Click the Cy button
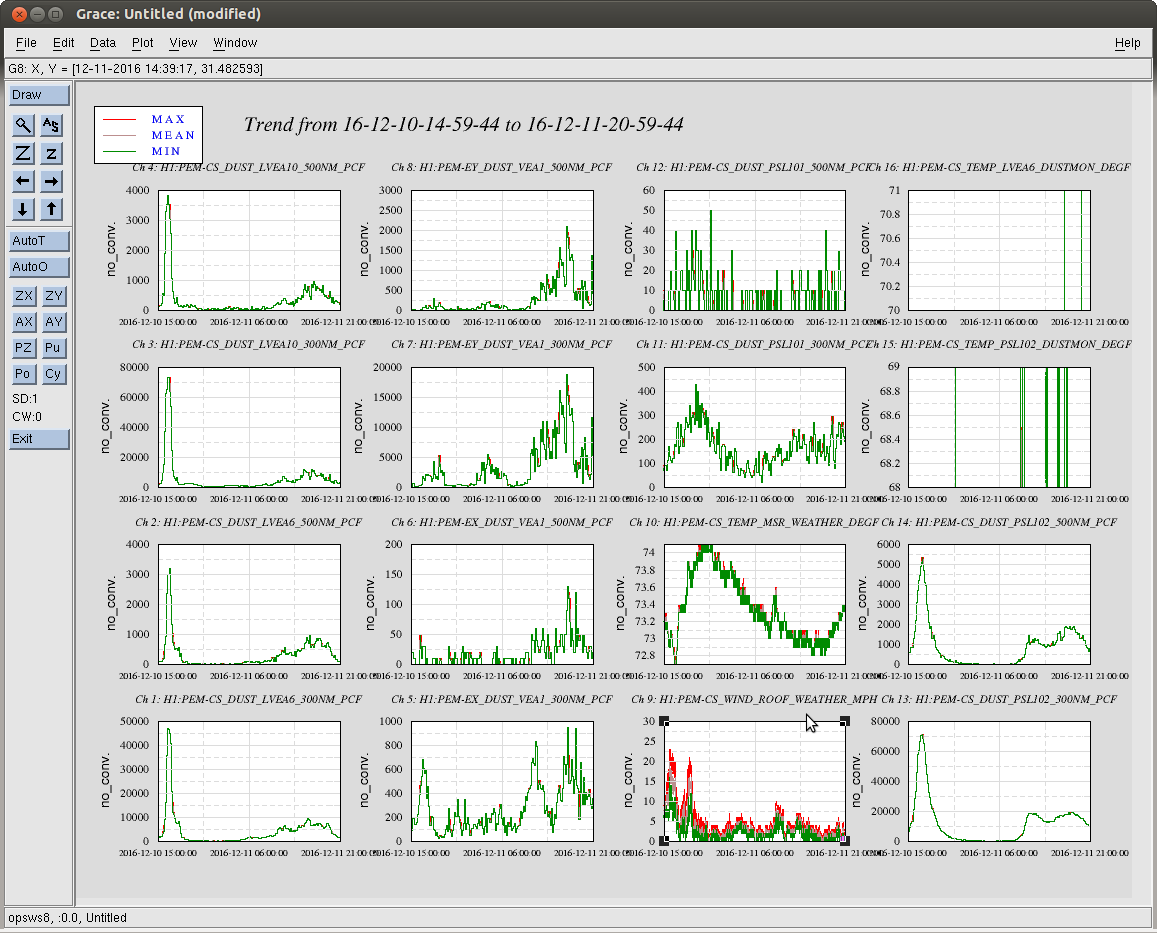1157x933 pixels. pyautogui.click(x=53, y=373)
